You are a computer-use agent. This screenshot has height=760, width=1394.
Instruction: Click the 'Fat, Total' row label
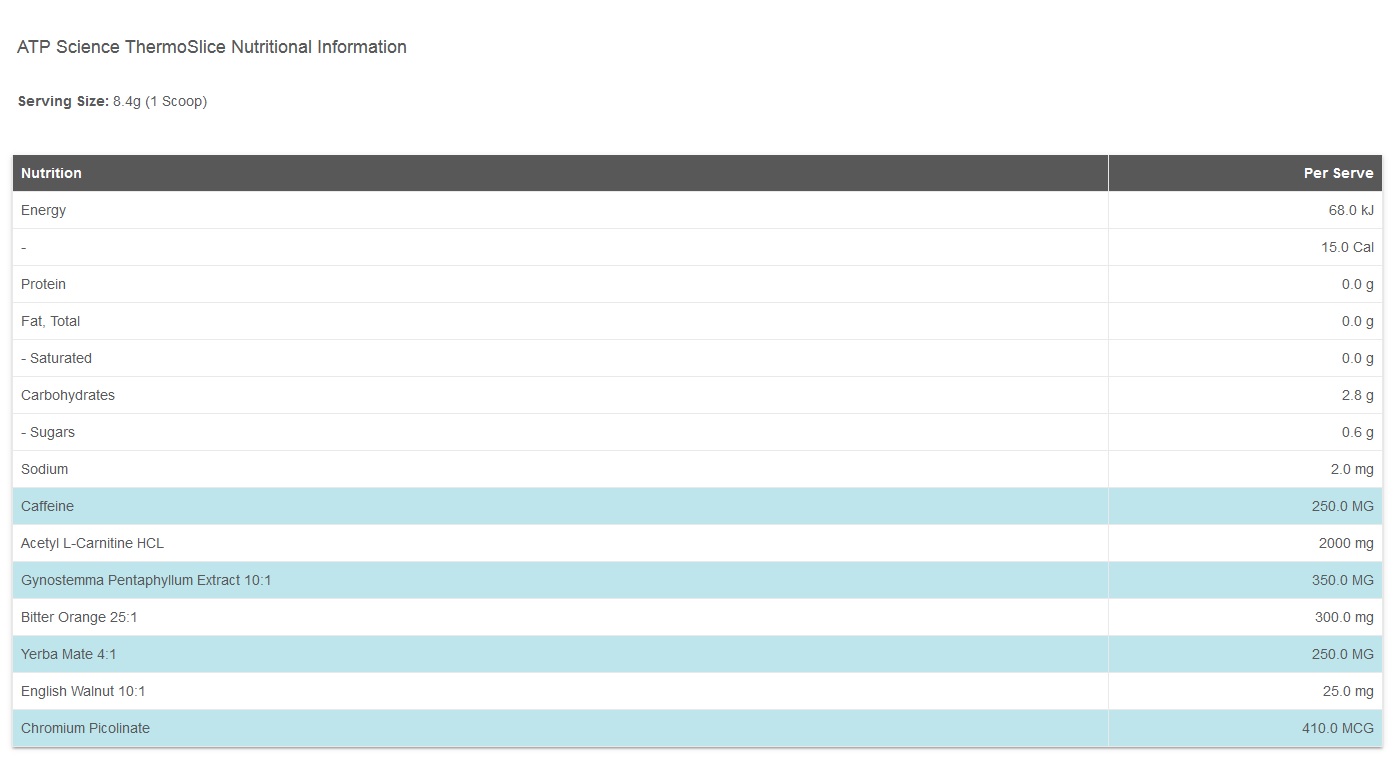[x=50, y=321]
